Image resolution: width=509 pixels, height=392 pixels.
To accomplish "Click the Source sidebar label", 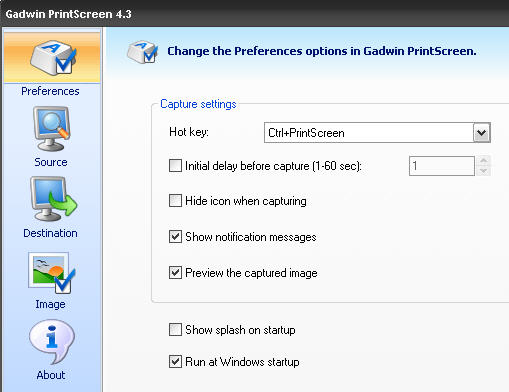I will 51,162.
